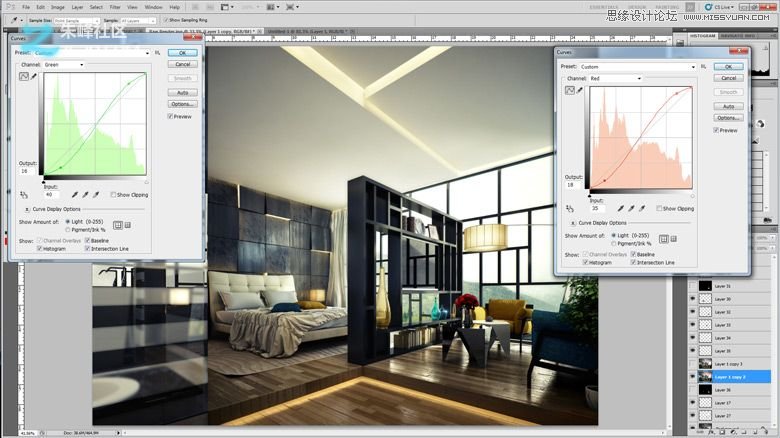Click Options... in Red Curves dialog
Viewport: 780px width, 438px height.
[x=728, y=118]
